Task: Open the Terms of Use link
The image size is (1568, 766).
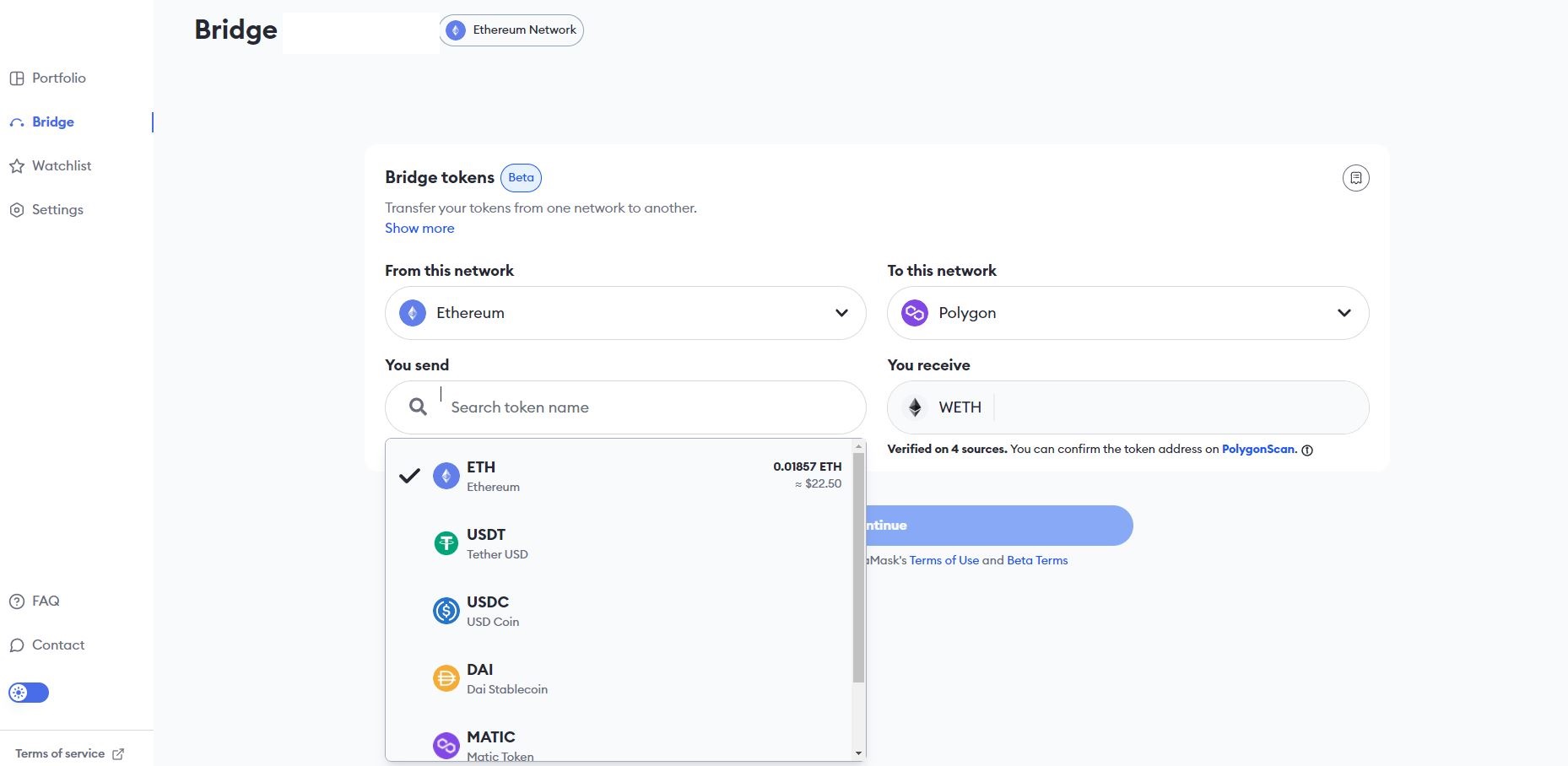Action: click(944, 560)
